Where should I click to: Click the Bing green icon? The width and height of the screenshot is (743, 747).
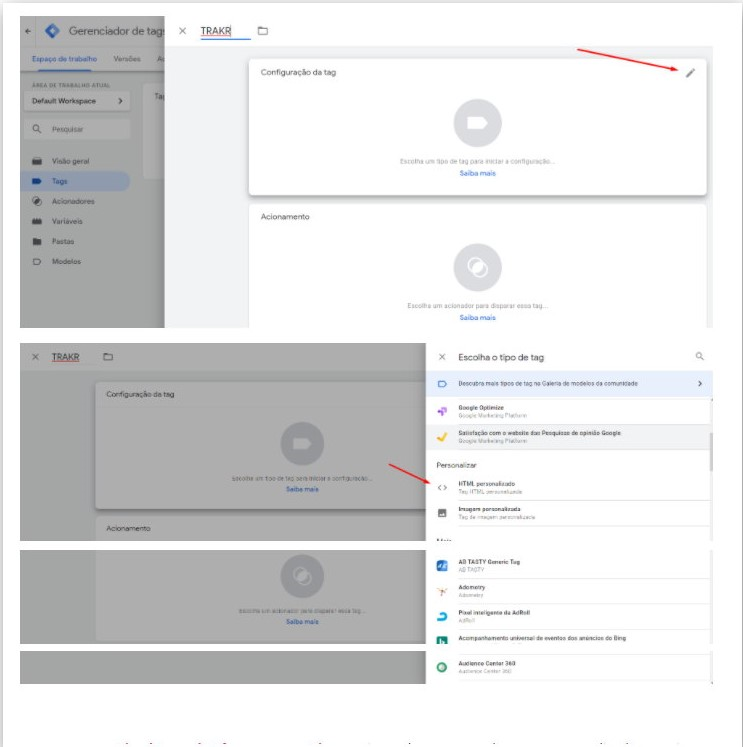click(x=442, y=640)
